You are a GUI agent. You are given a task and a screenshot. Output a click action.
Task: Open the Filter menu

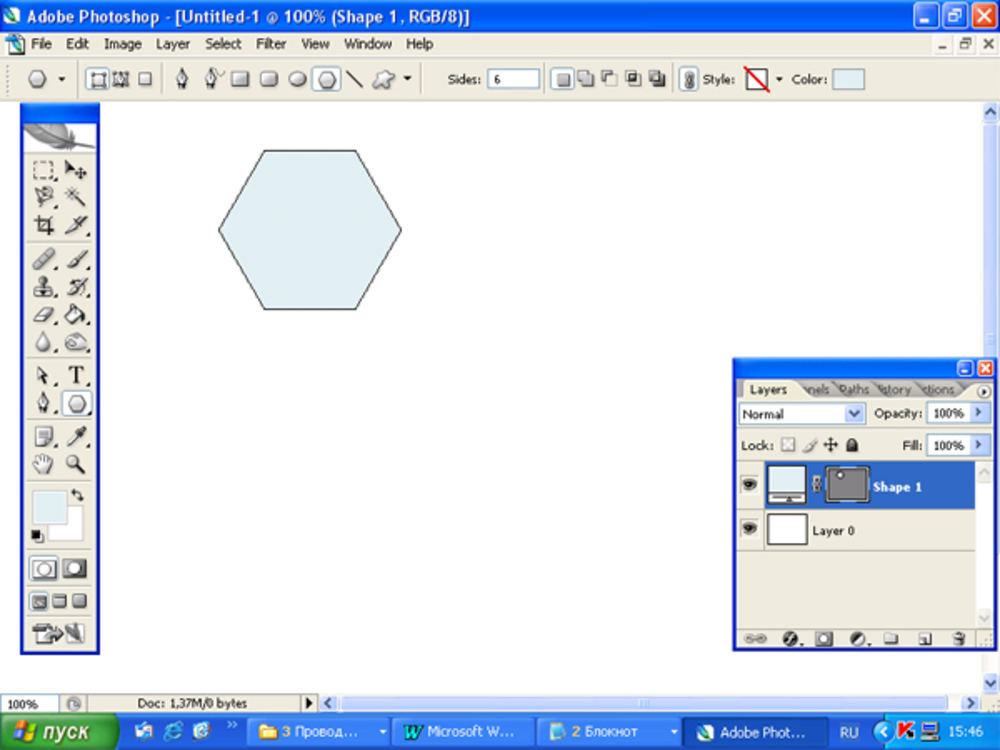click(271, 44)
